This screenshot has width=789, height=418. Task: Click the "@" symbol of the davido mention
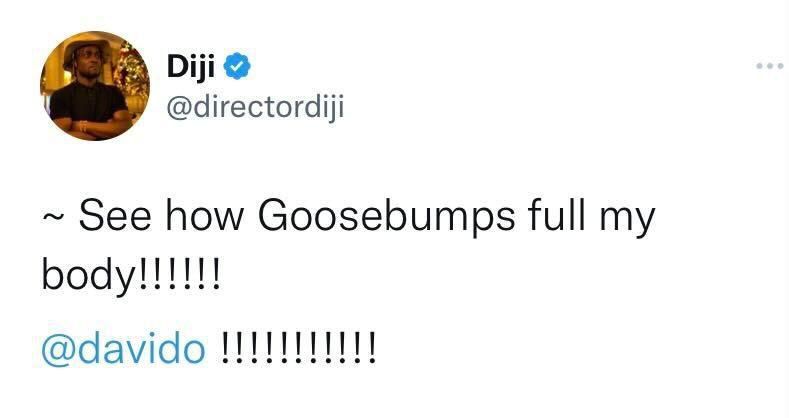click(55, 351)
